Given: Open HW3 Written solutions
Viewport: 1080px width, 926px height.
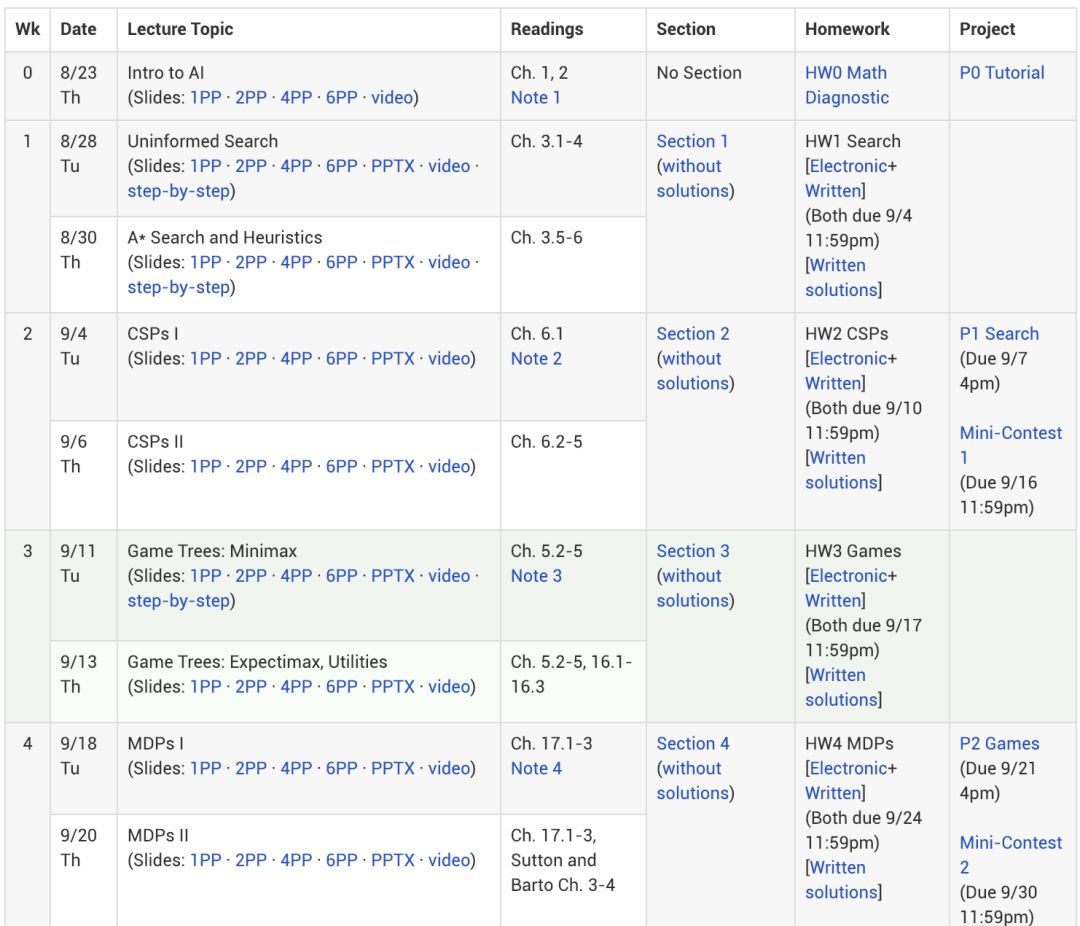Looking at the screenshot, I should [841, 688].
